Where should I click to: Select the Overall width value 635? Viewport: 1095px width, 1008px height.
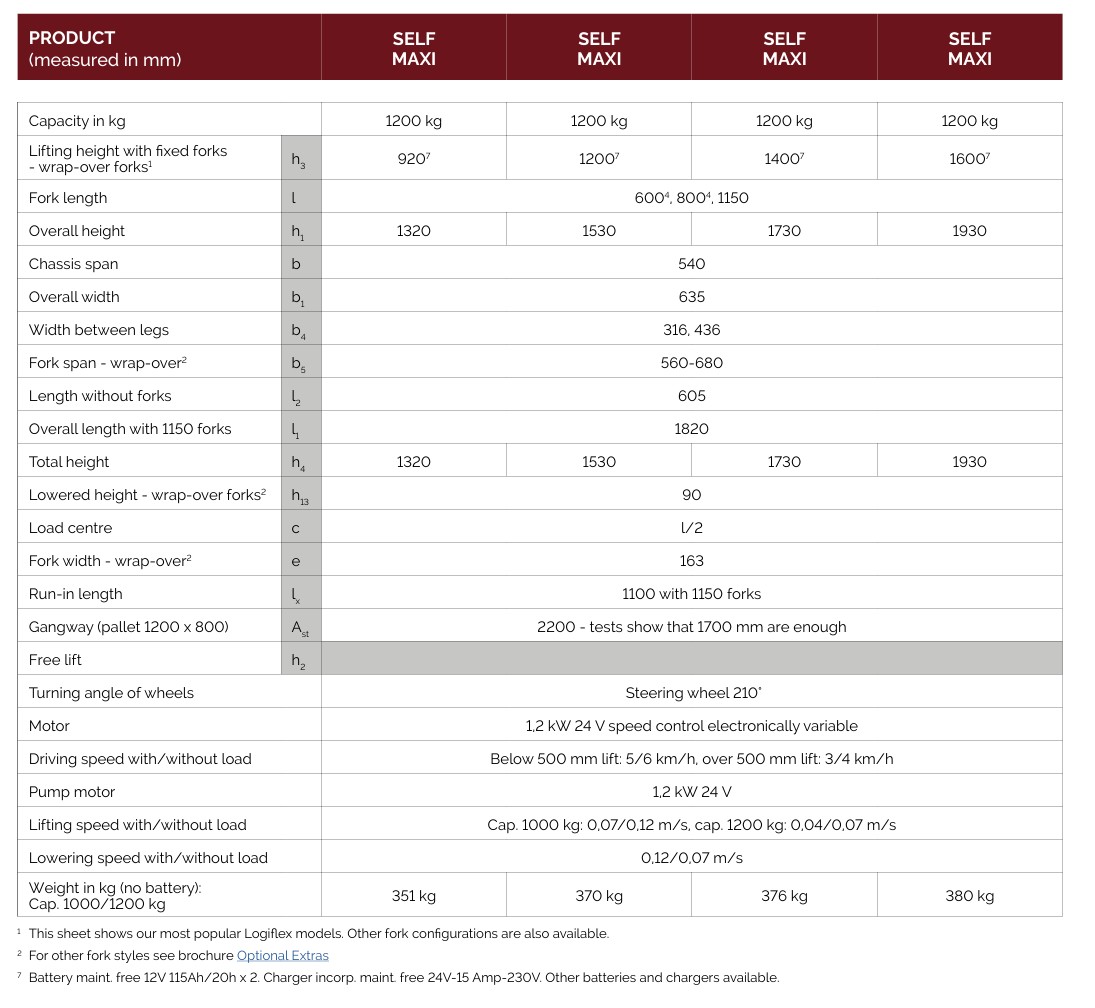(691, 297)
